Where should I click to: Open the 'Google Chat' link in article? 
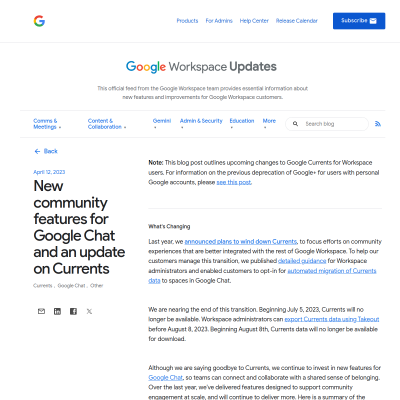166,378
